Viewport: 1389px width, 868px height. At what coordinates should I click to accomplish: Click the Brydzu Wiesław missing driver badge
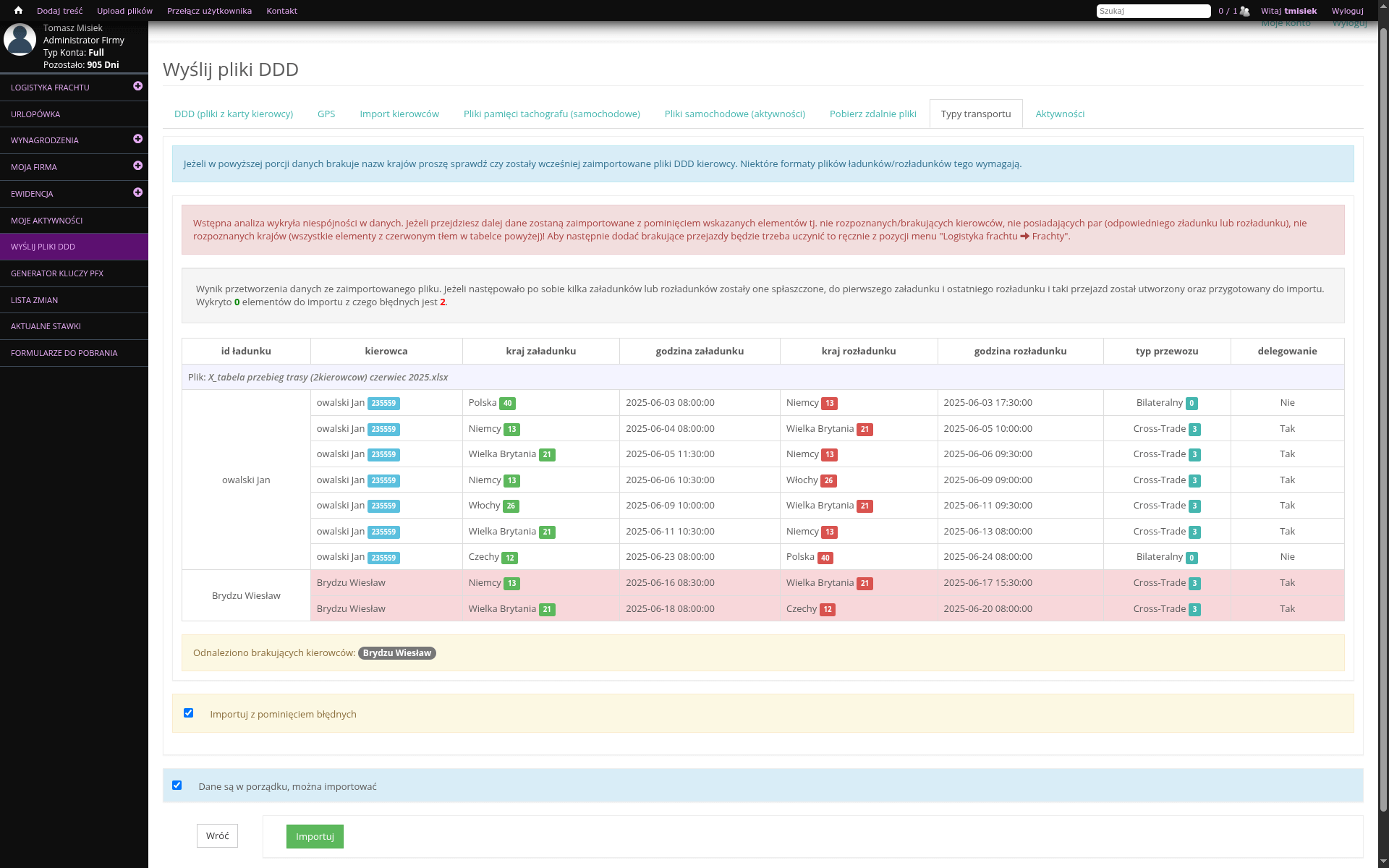[396, 653]
